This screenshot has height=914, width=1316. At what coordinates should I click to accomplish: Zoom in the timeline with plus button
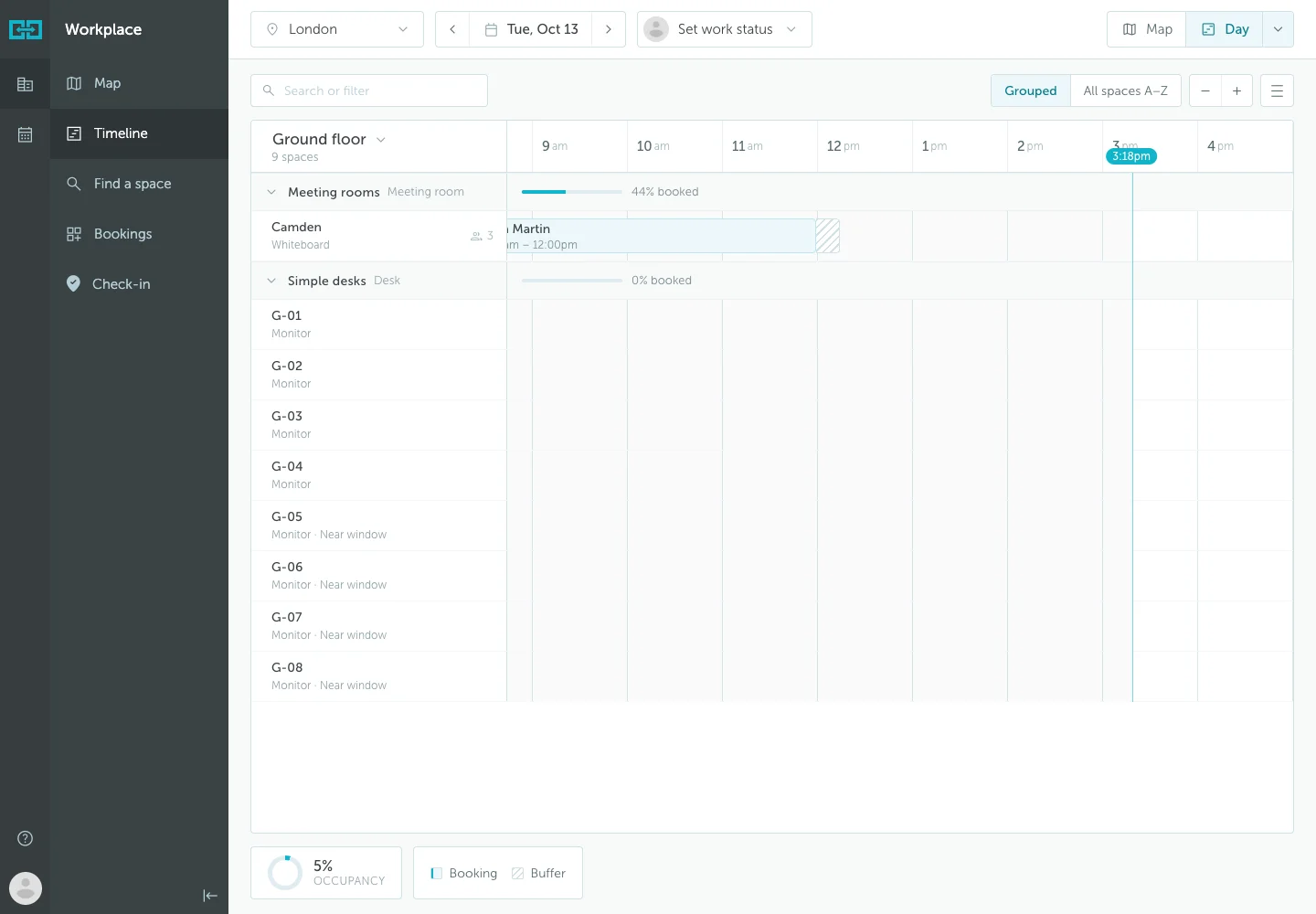(x=1236, y=90)
